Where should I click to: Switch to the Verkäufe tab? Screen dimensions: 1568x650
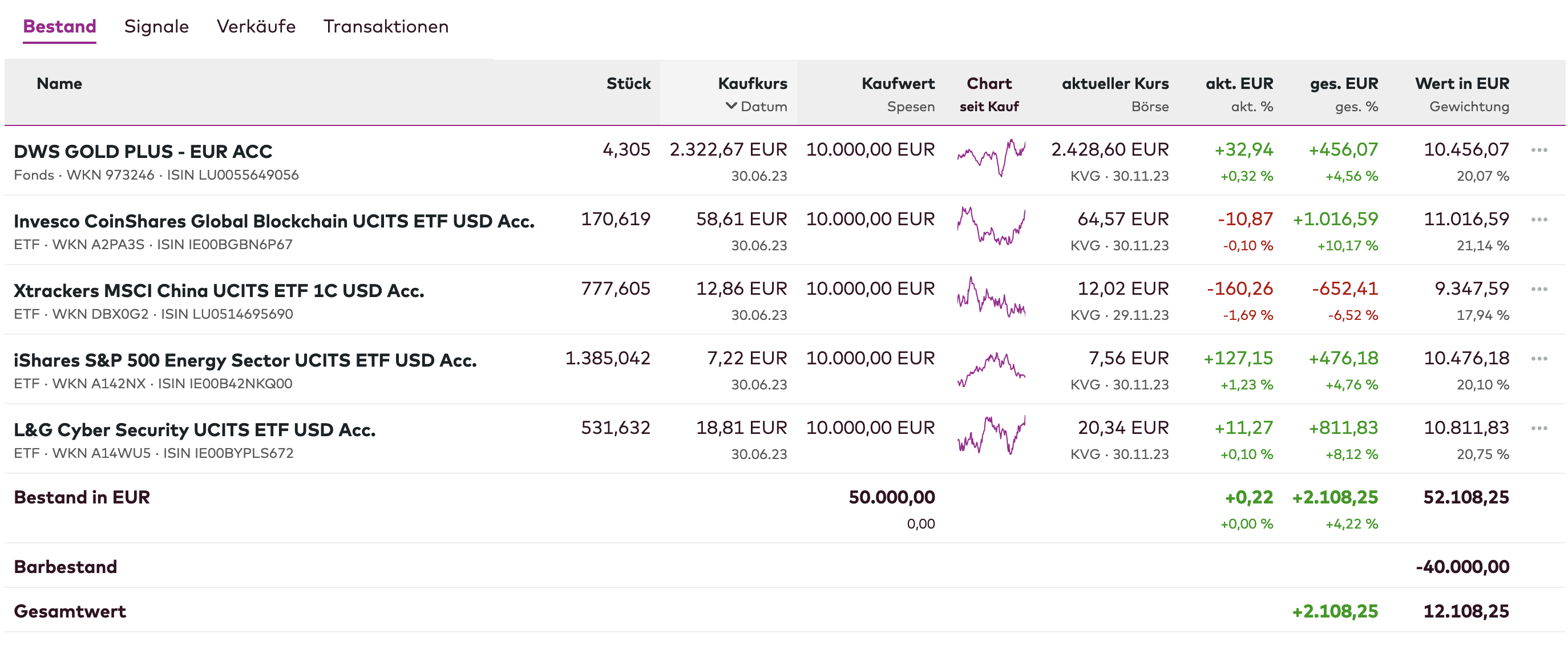(256, 27)
